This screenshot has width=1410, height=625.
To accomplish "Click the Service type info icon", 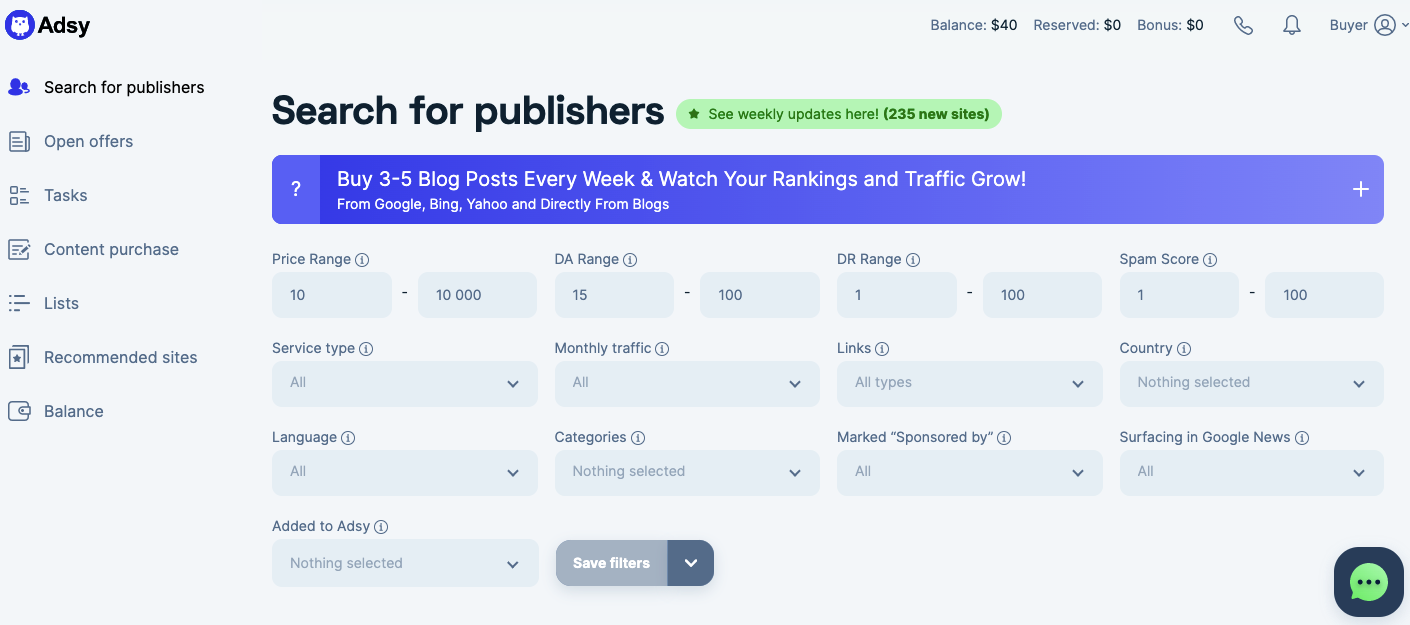I will click(x=366, y=349).
